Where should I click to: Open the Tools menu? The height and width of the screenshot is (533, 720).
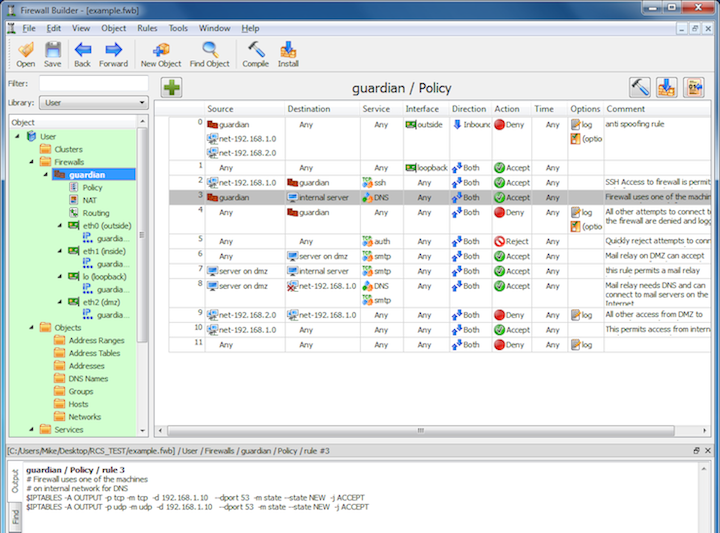pos(178,28)
